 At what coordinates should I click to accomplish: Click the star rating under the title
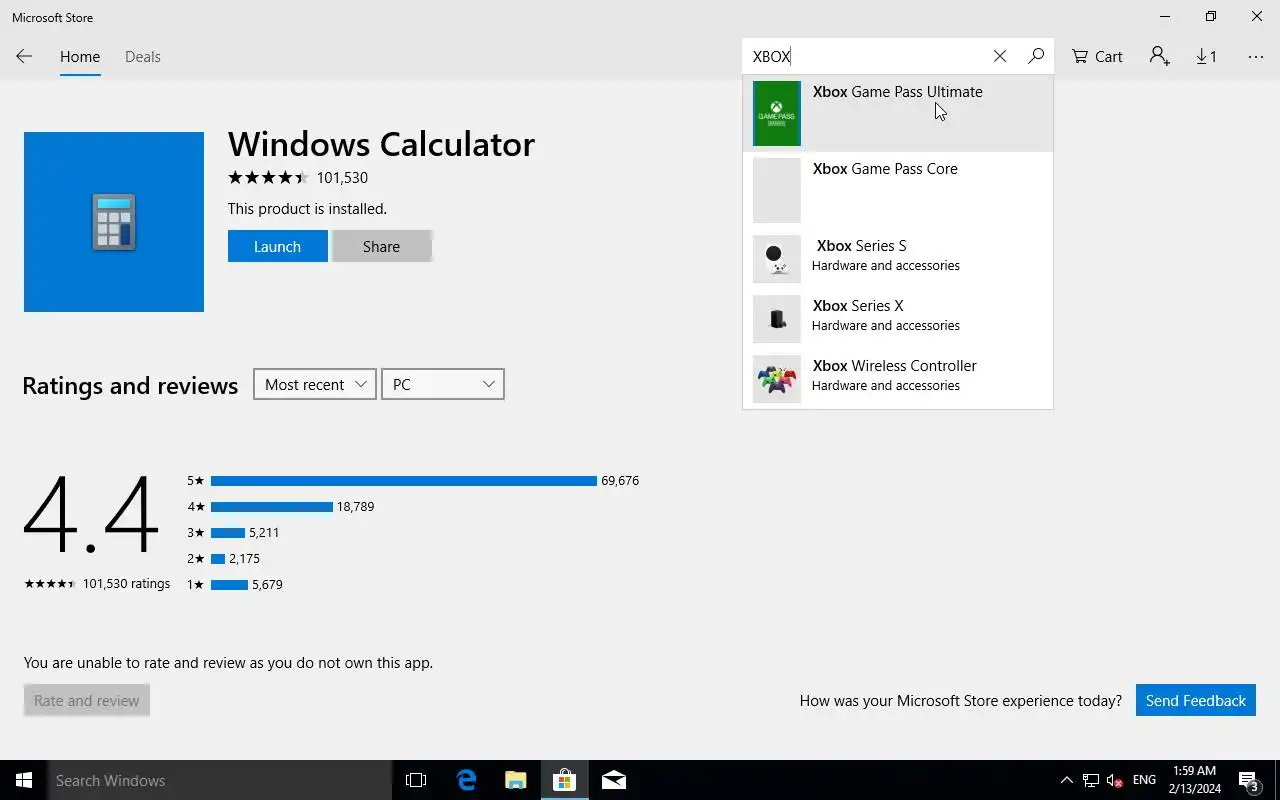point(268,178)
